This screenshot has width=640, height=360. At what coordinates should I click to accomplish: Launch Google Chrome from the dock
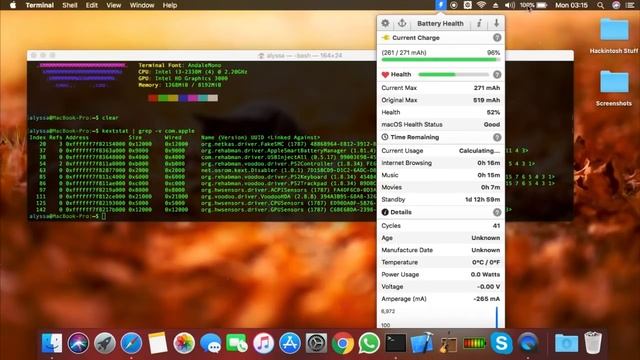point(343,343)
